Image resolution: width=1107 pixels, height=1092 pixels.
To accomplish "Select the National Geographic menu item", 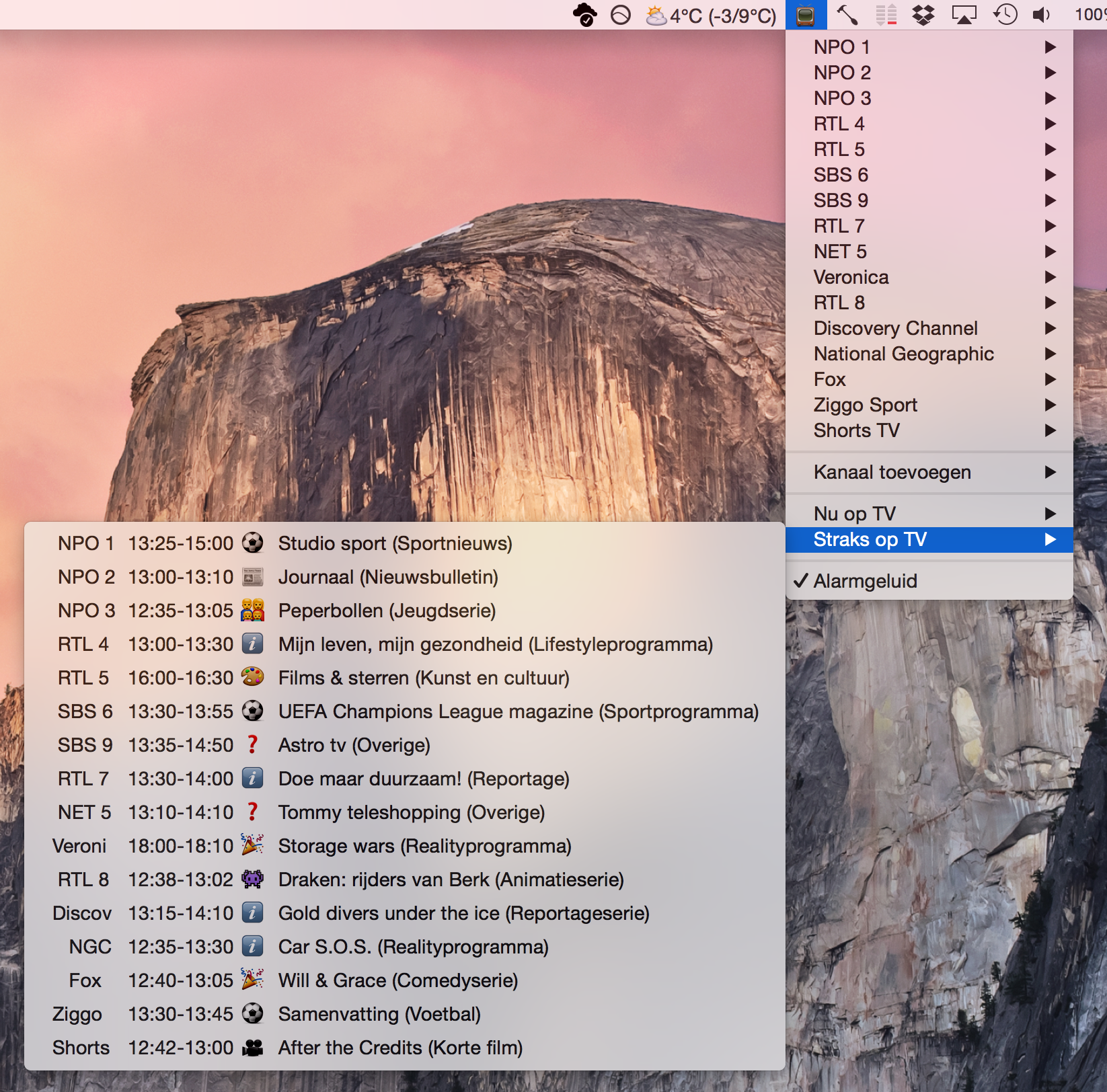I will pyautogui.click(x=929, y=354).
